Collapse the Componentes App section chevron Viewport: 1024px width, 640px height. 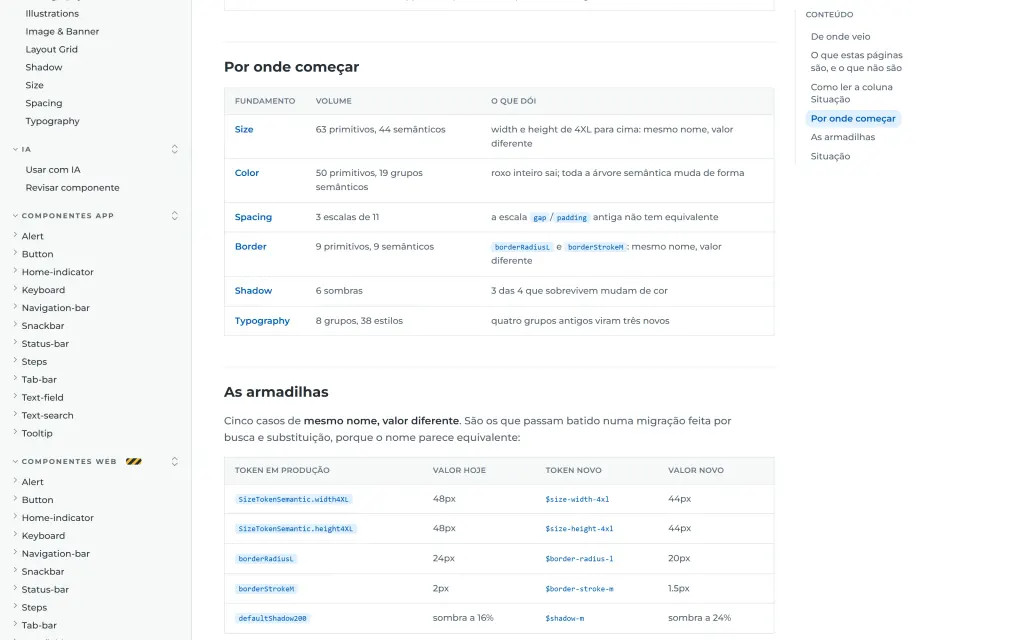pyautogui.click(x=15, y=216)
